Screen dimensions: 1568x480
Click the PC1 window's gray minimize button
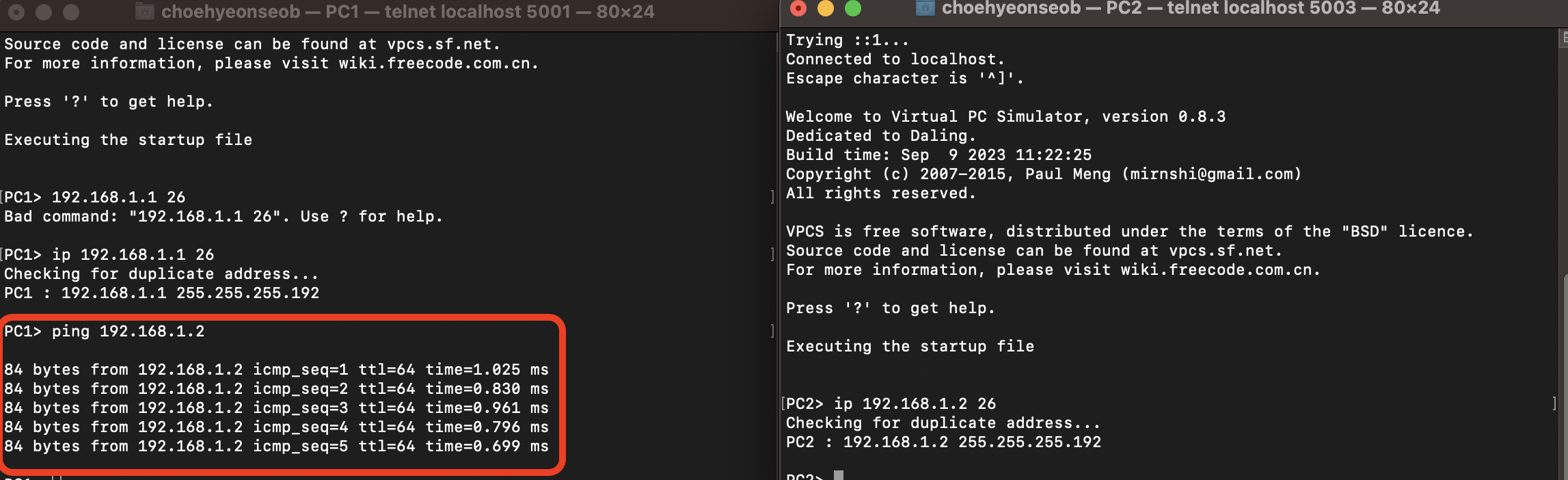point(44,12)
